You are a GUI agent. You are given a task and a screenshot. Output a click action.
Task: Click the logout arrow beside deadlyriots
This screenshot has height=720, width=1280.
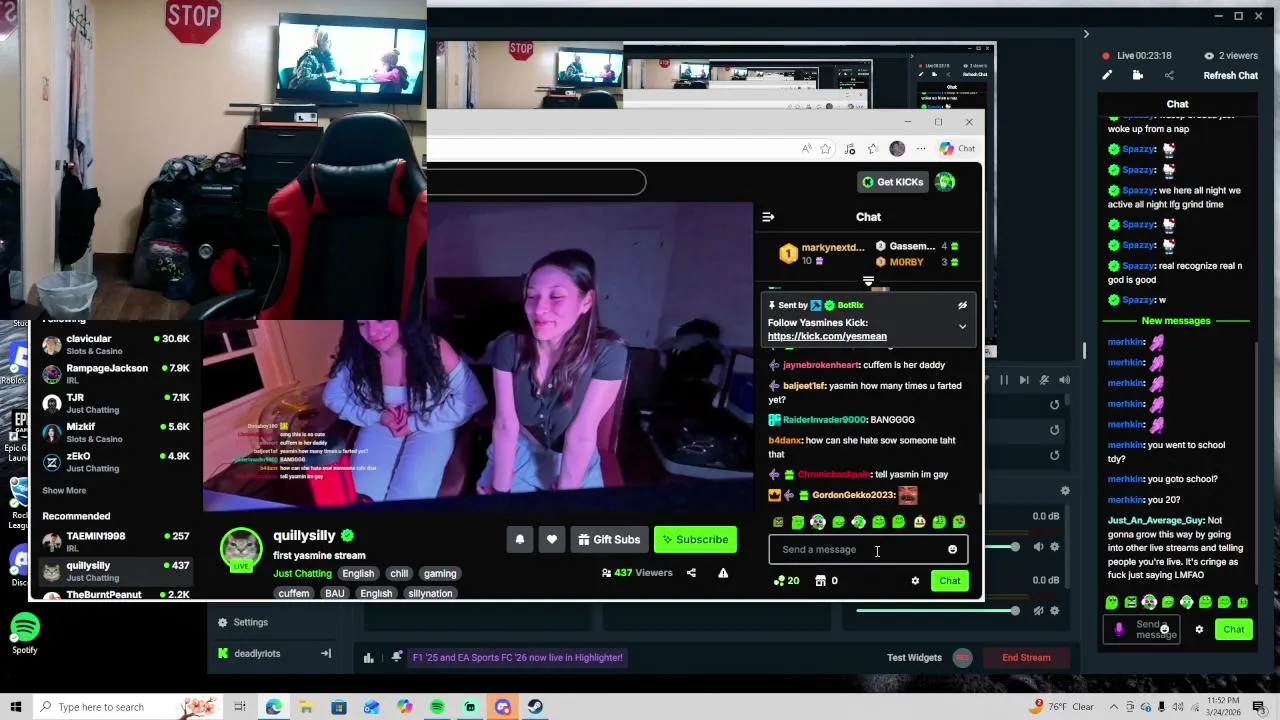tap(325, 653)
